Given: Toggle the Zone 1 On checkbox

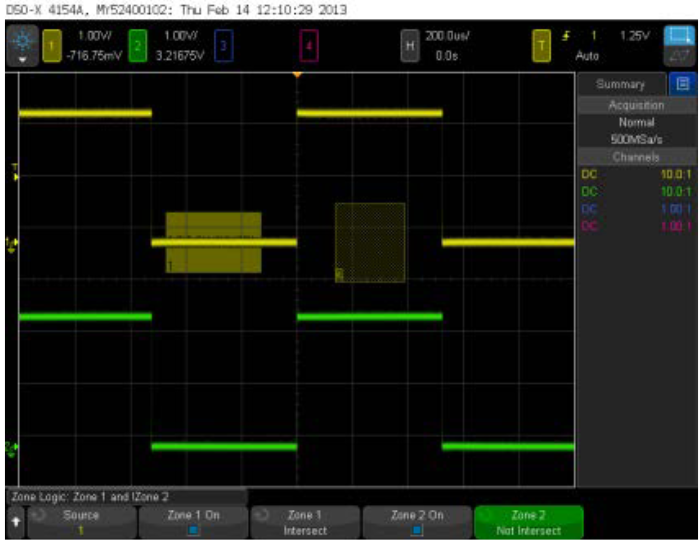Looking at the screenshot, I should click(x=194, y=529).
